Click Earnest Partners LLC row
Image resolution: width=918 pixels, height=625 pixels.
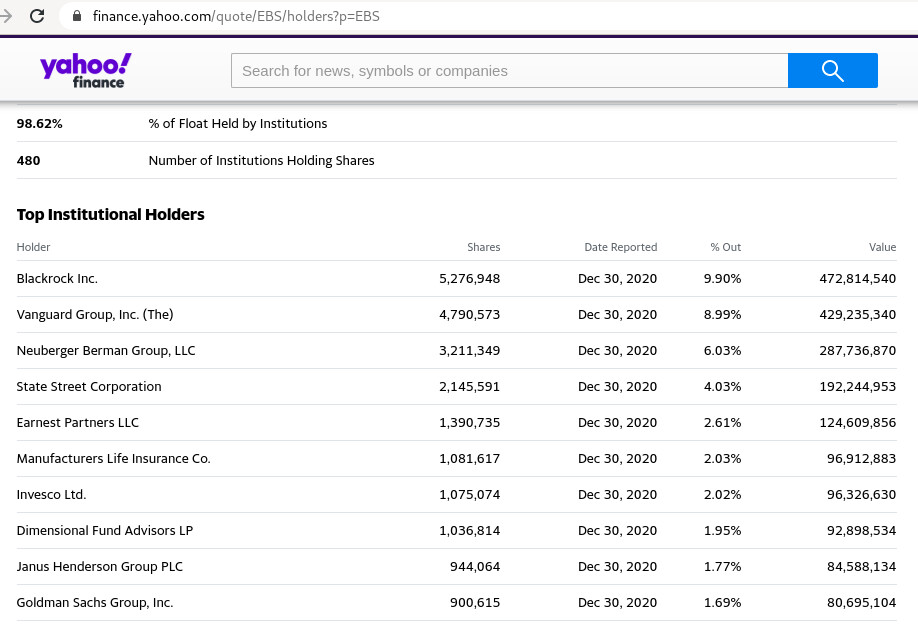[x=78, y=422]
